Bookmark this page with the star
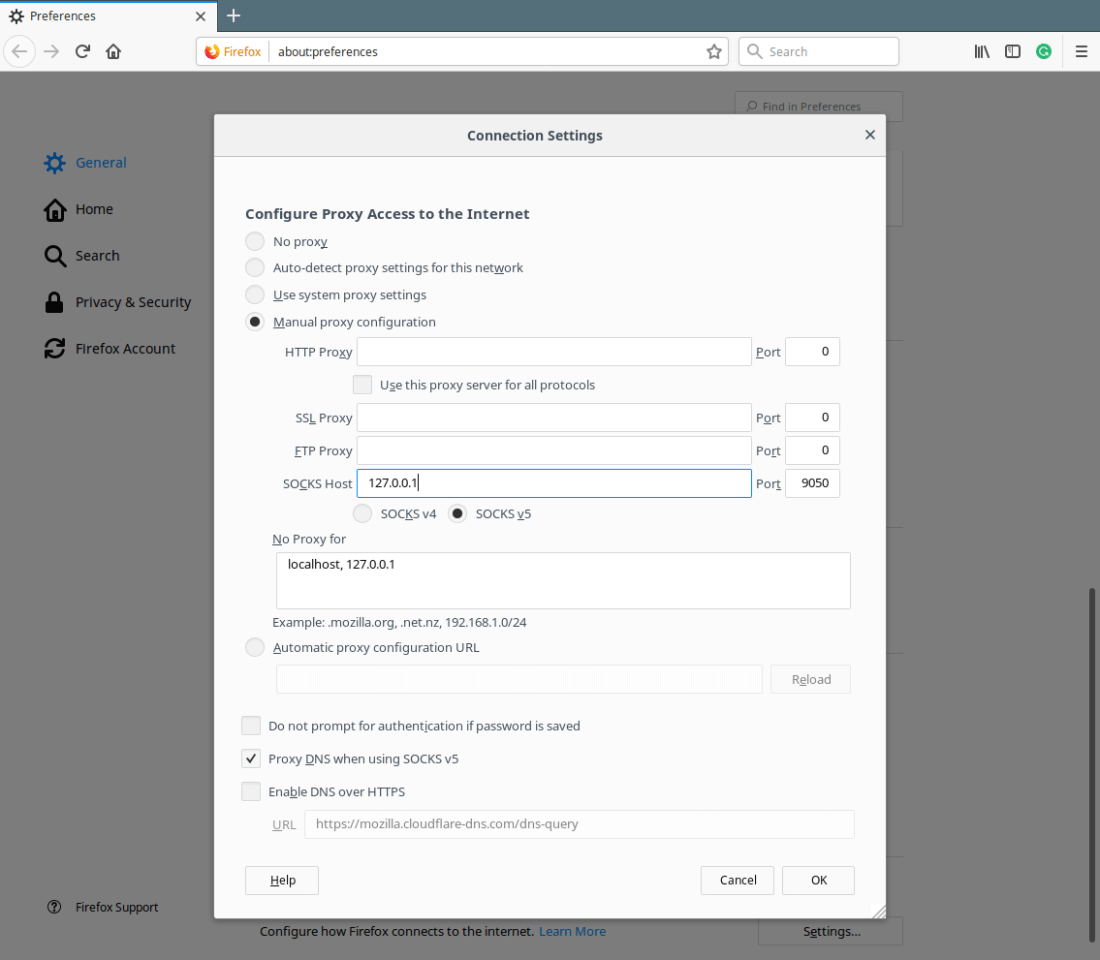This screenshot has width=1100, height=960. (713, 51)
